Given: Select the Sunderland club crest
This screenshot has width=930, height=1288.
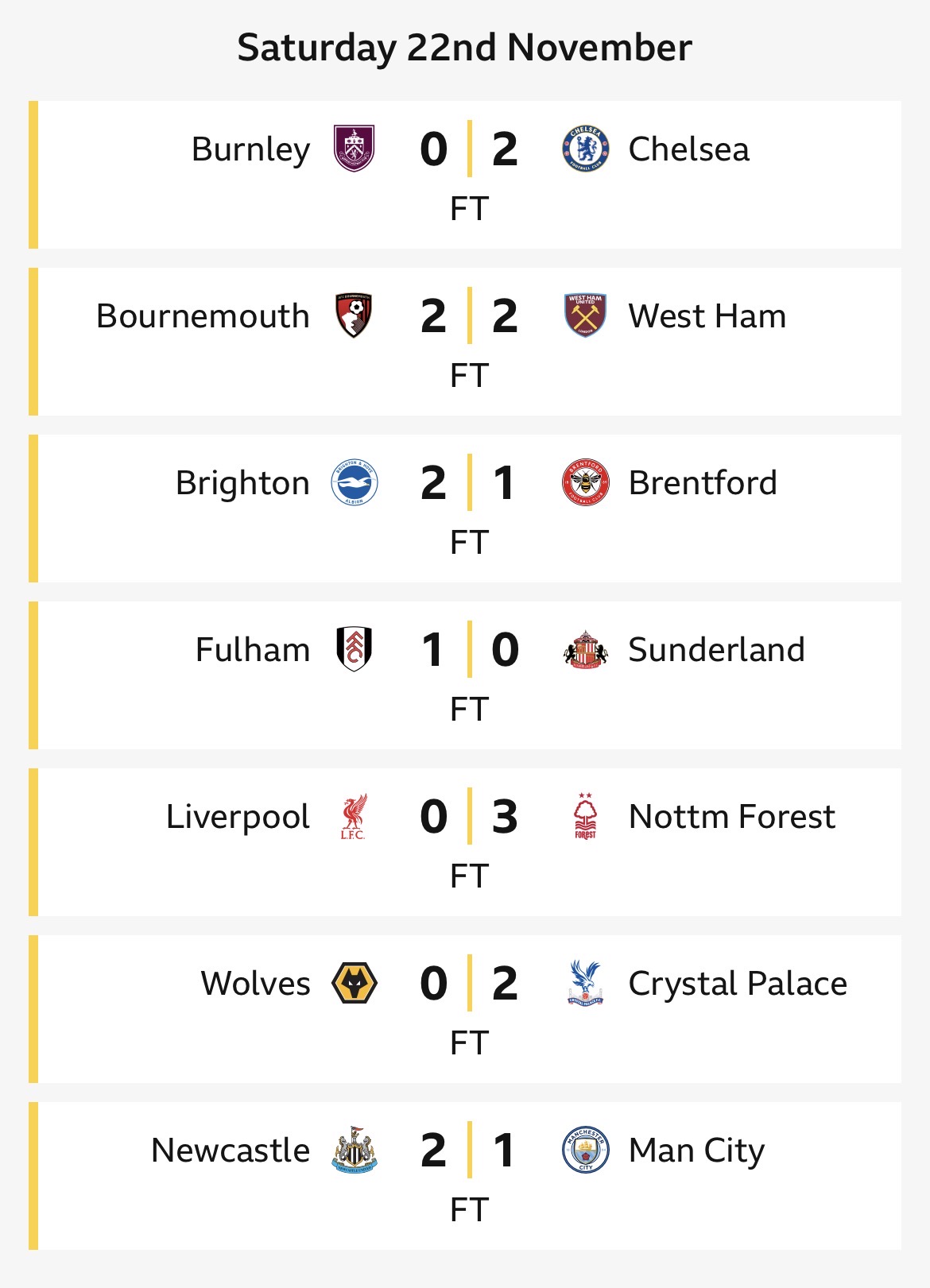Looking at the screenshot, I should coord(585,649).
